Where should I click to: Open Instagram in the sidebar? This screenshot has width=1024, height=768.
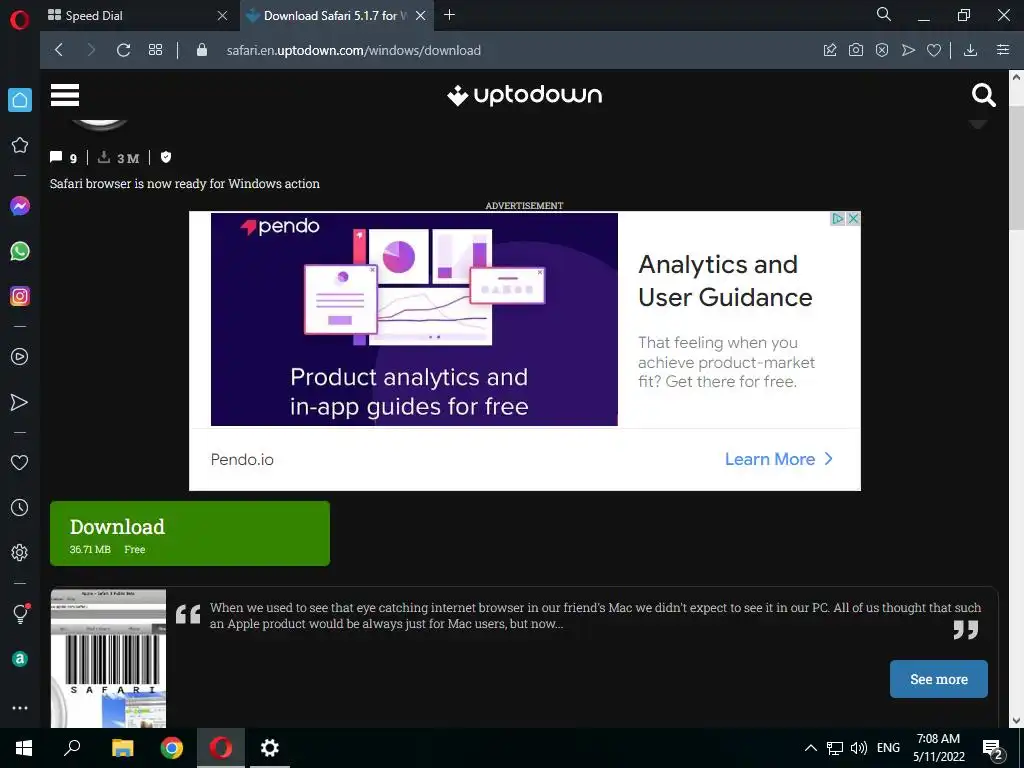pos(20,296)
